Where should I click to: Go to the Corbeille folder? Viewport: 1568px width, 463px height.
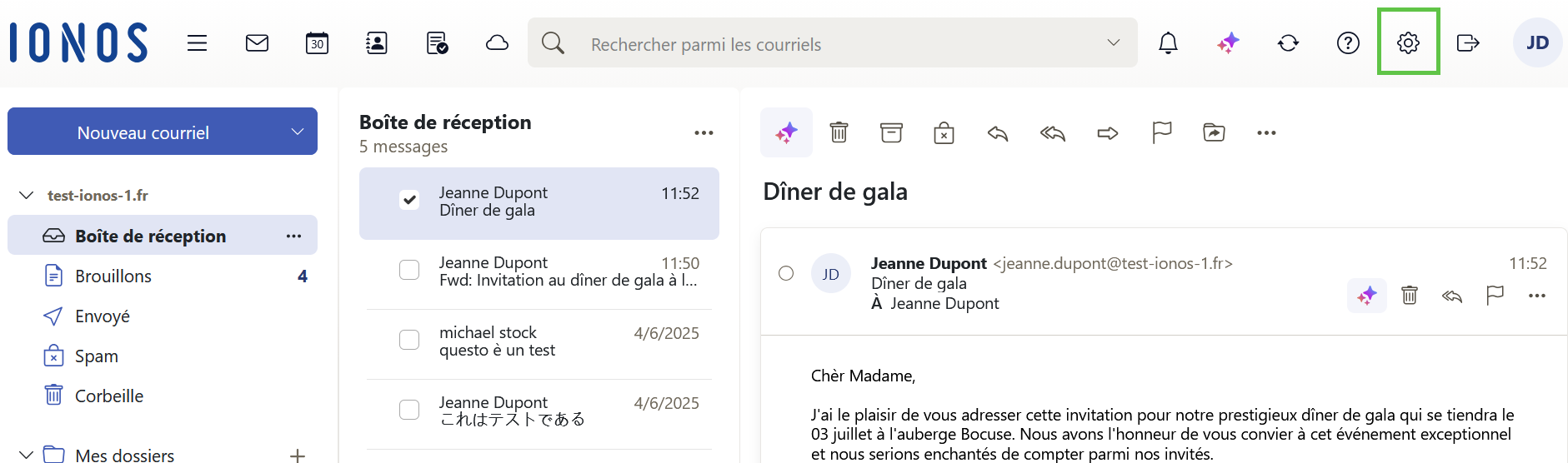109,396
